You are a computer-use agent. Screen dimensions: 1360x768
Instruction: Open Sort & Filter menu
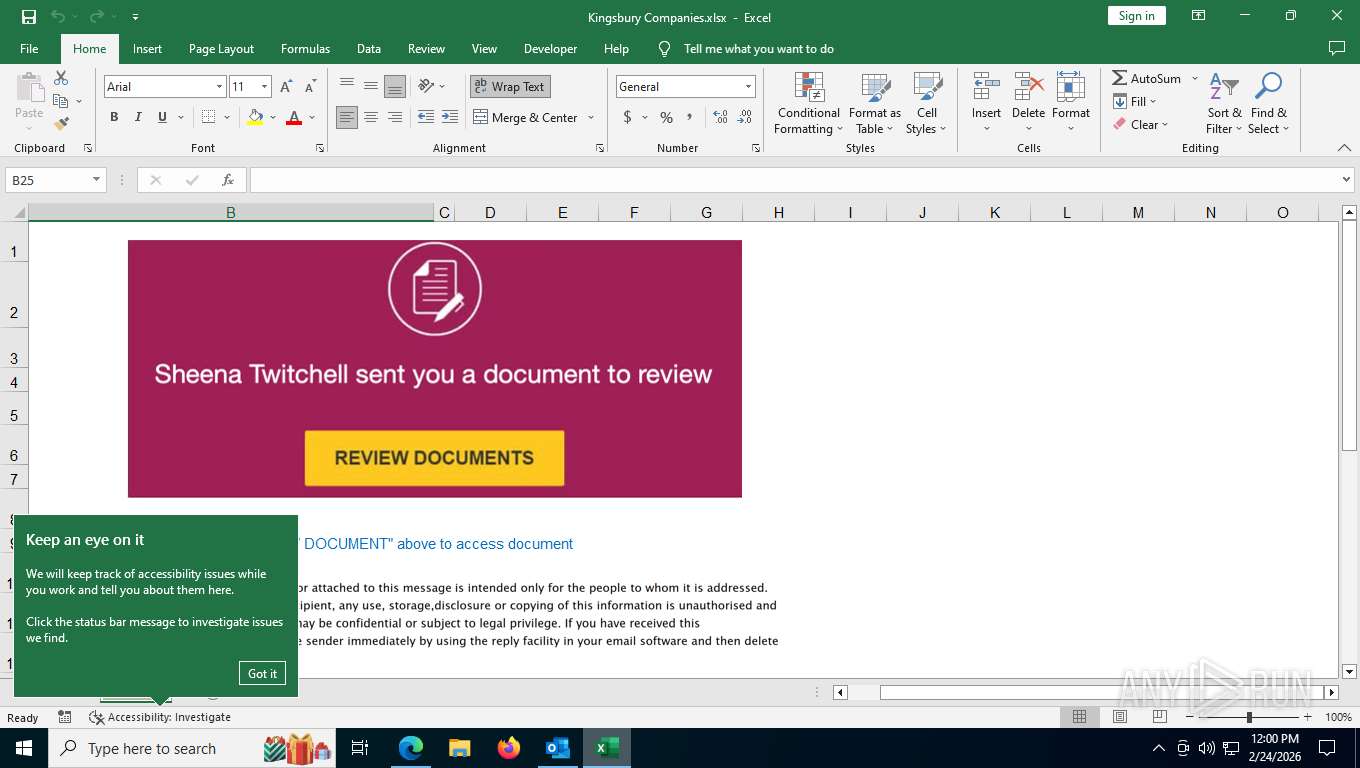pyautogui.click(x=1224, y=104)
